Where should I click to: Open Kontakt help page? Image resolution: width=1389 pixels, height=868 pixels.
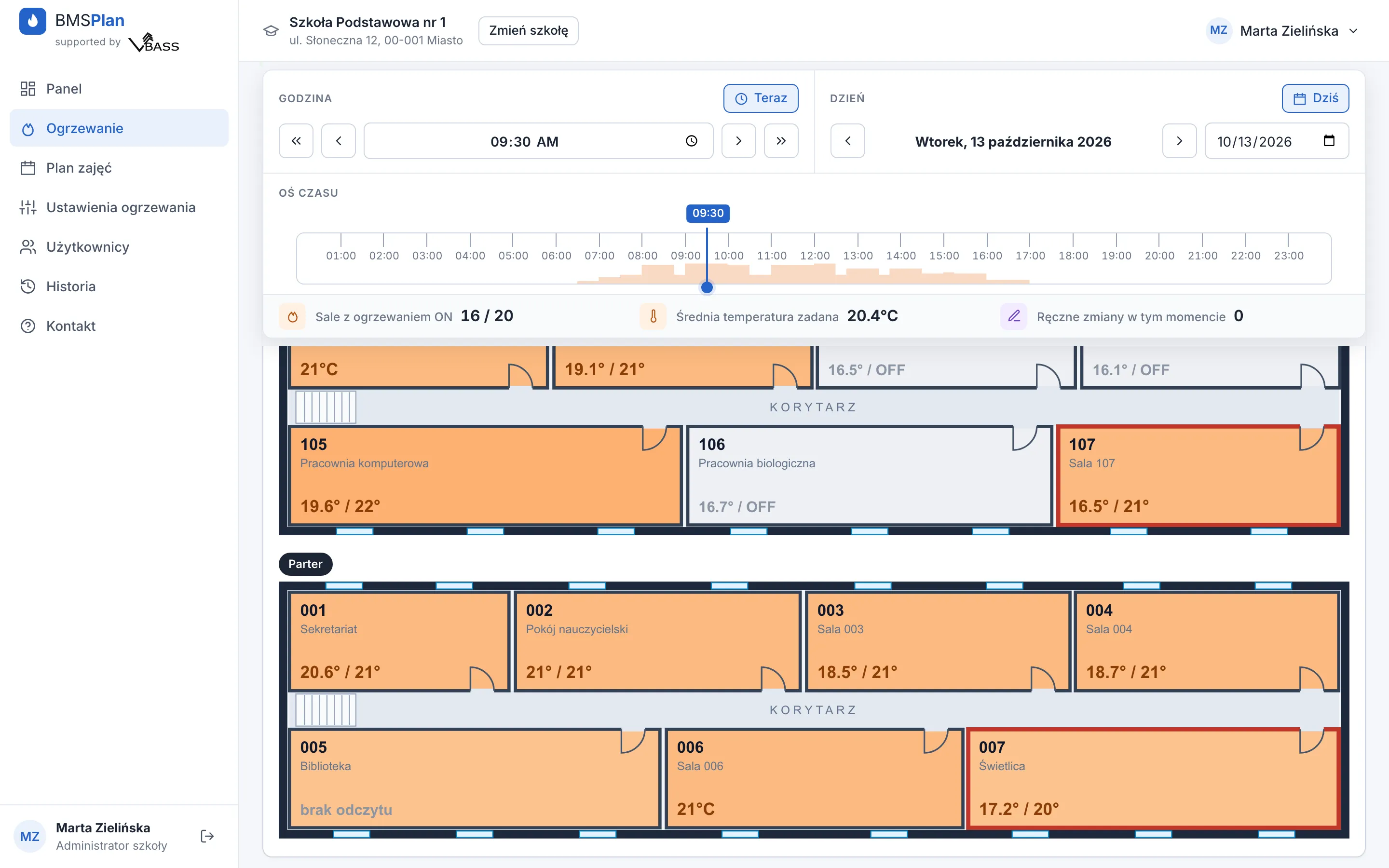click(x=119, y=326)
